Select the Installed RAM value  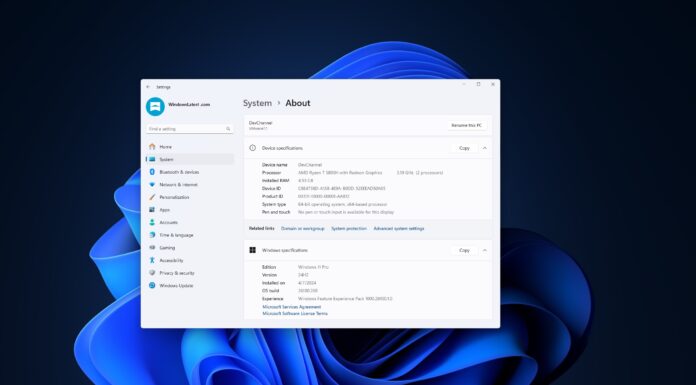pyautogui.click(x=305, y=181)
